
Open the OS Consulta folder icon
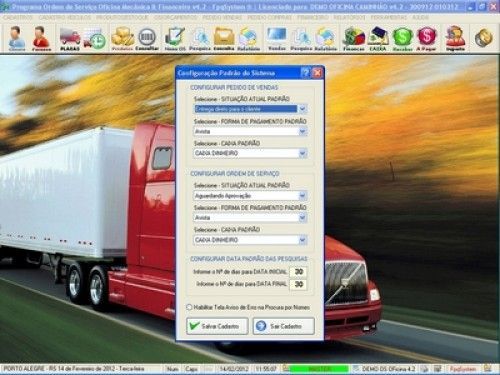(x=224, y=39)
